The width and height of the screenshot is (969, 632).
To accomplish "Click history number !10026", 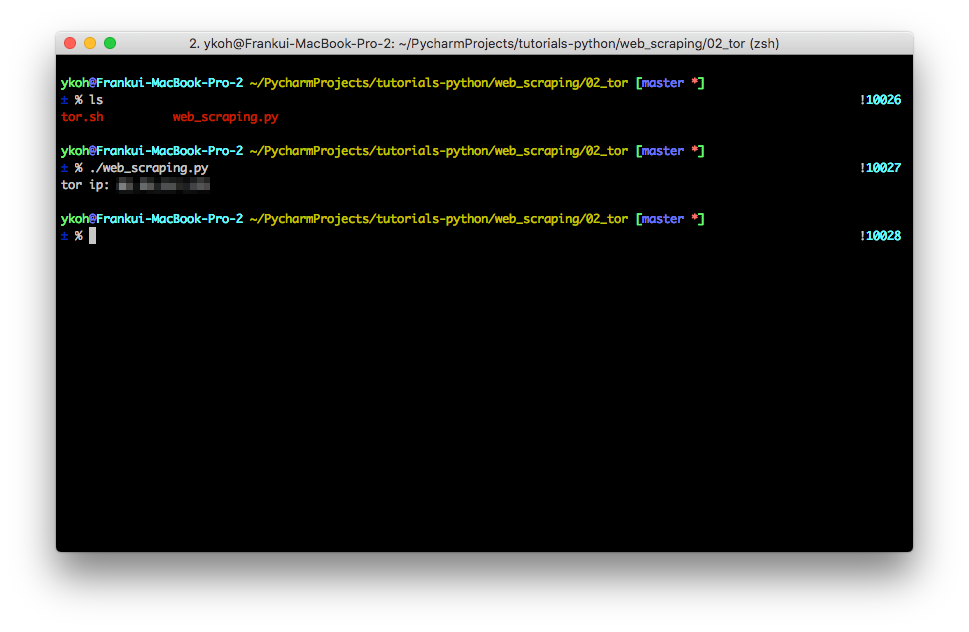I will point(880,100).
